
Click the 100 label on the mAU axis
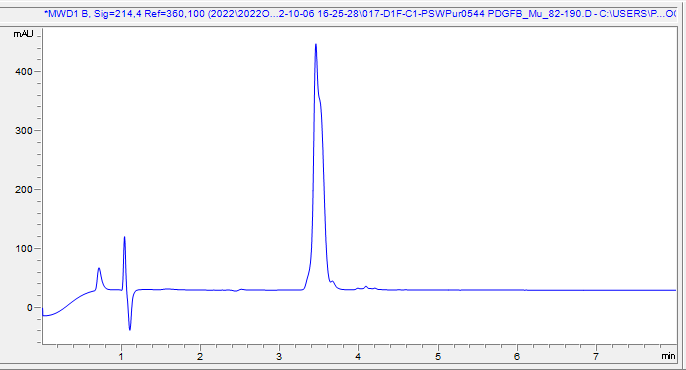click(24, 249)
